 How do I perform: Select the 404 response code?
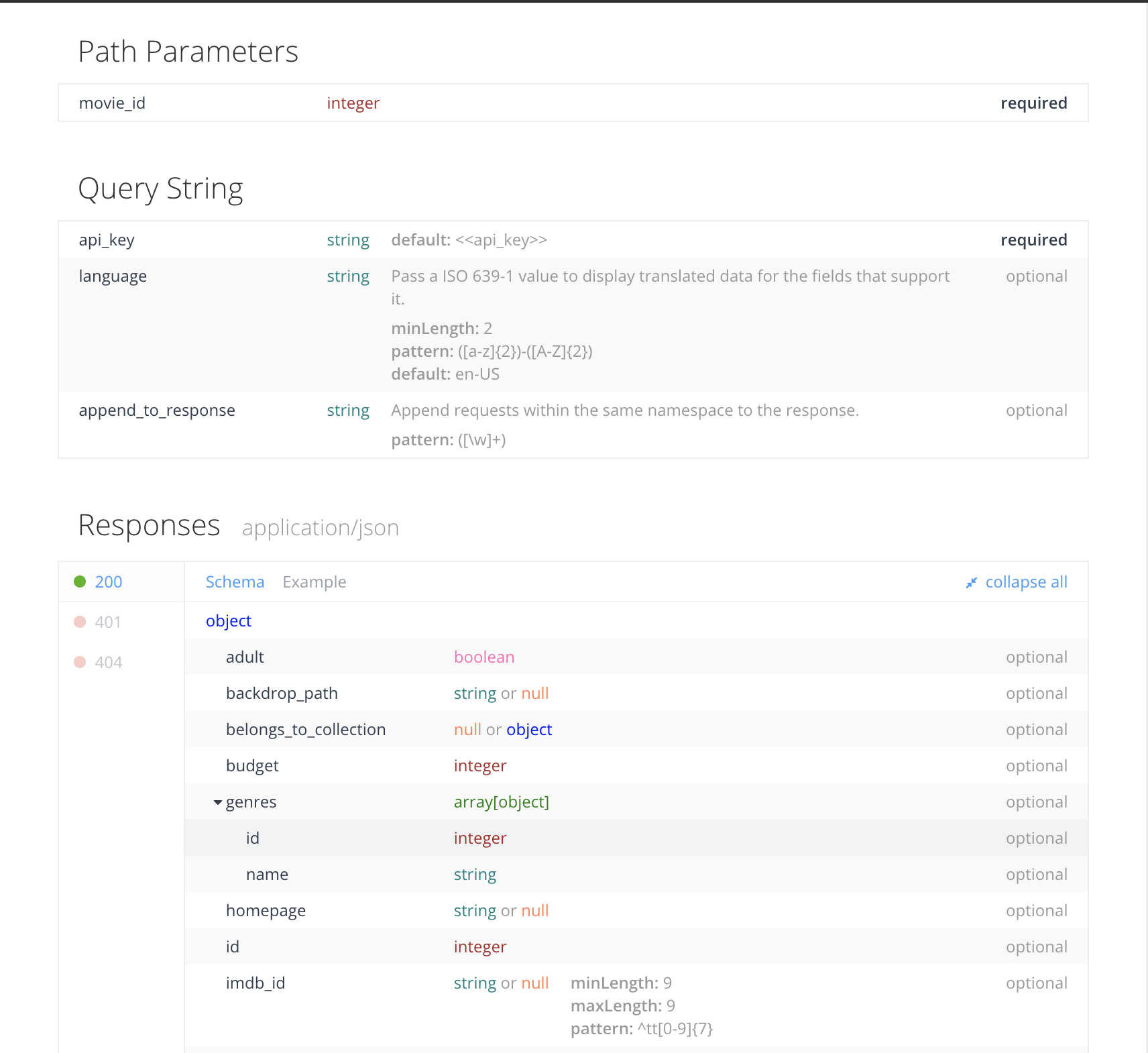pyautogui.click(x=108, y=663)
